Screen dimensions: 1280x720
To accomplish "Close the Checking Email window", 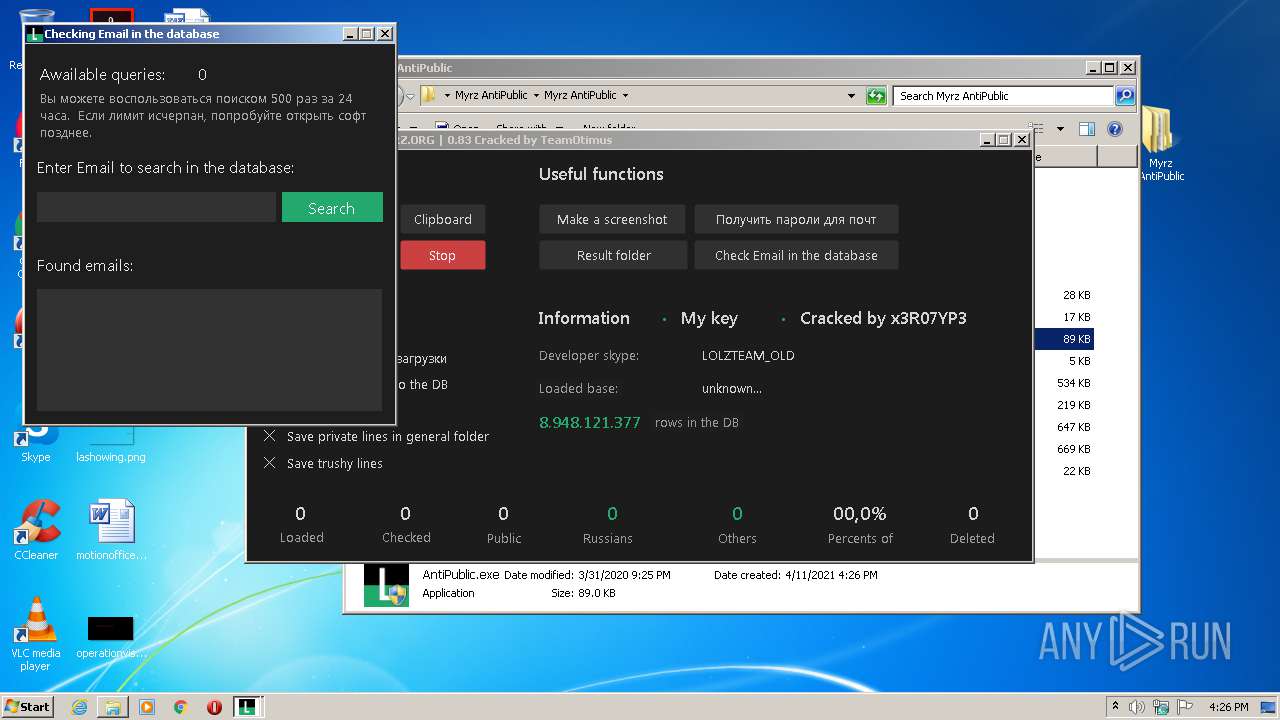I will point(385,34).
